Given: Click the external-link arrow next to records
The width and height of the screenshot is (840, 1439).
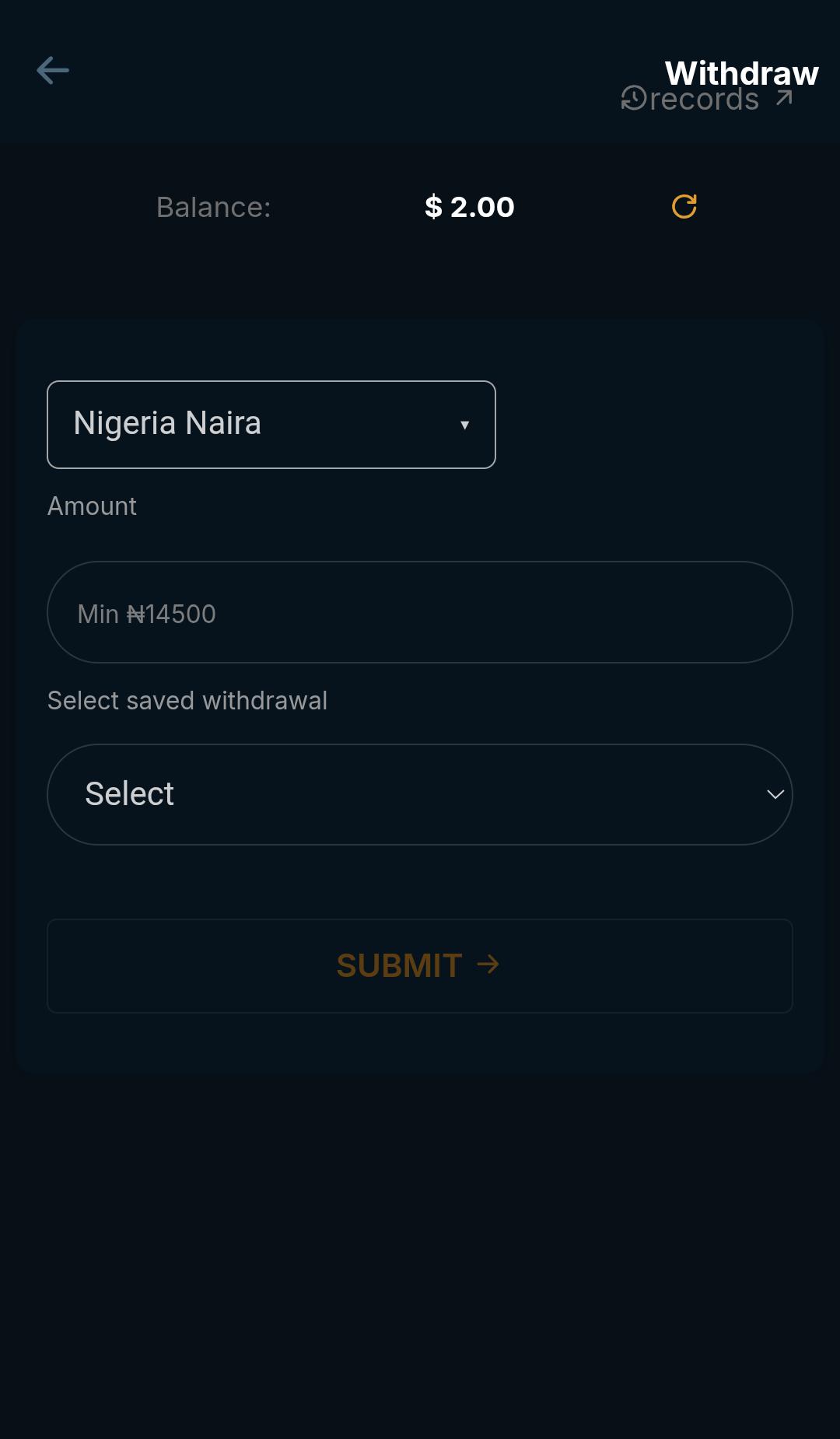Looking at the screenshot, I should point(782,96).
